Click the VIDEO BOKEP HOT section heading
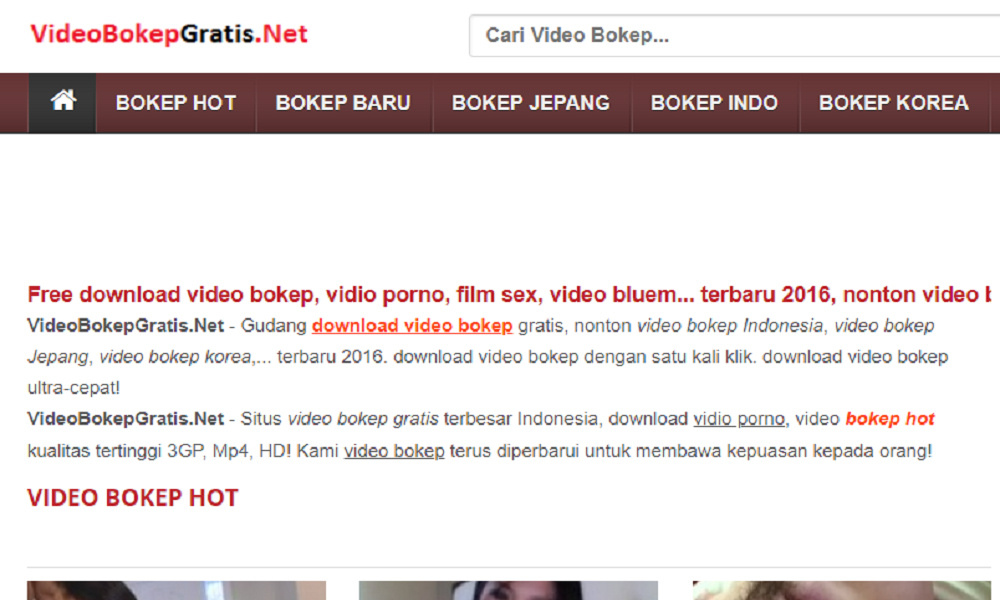1000x600 pixels. [x=133, y=497]
